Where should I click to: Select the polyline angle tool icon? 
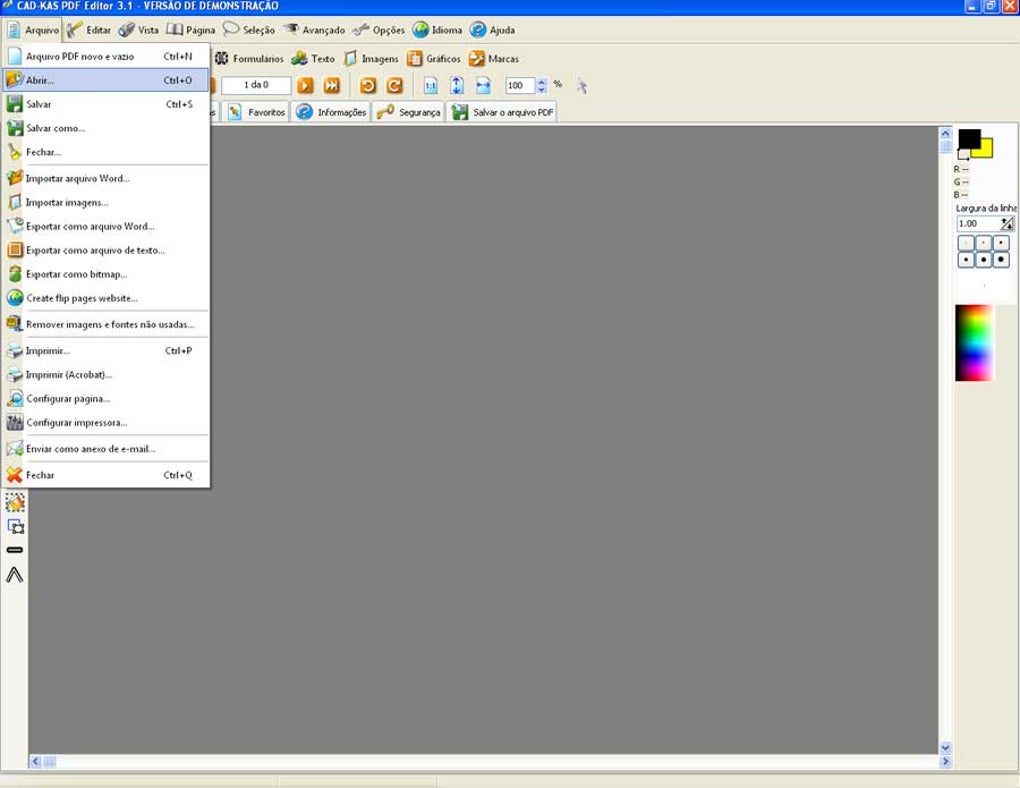point(14,575)
